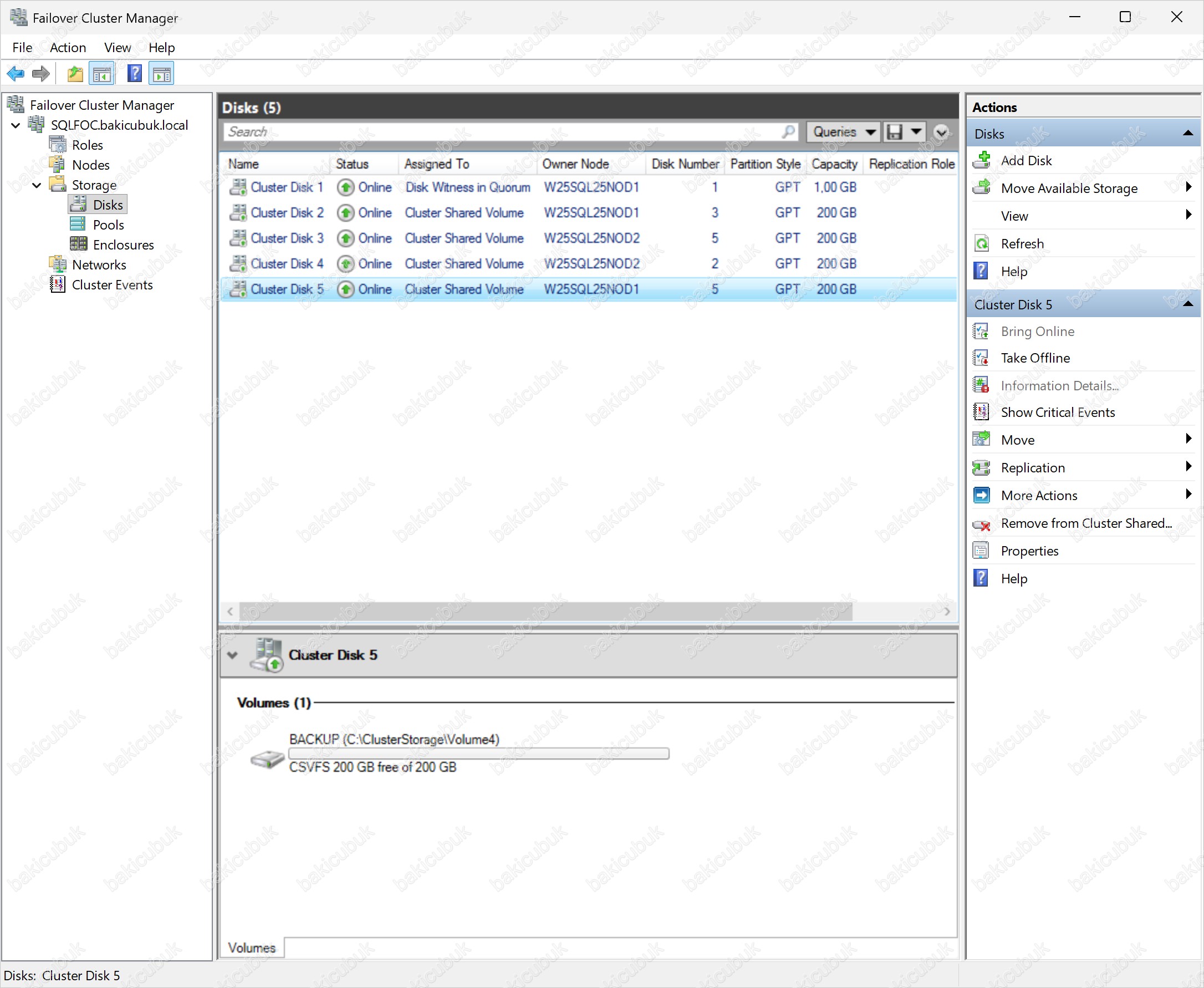Screen dimensions: 1204x988
Task: Expand the Move submenu arrow
Action: point(1188,439)
